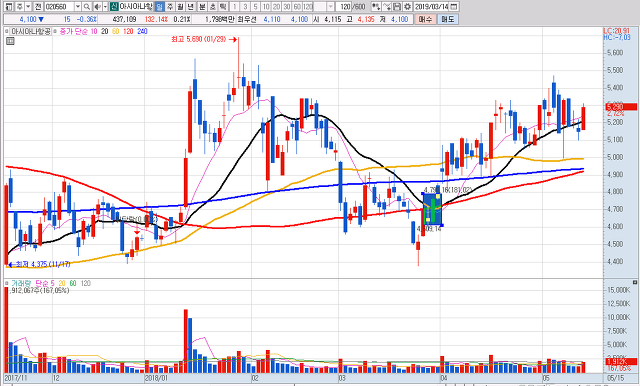This screenshot has width=640, height=386.
Task: Click the red 132.14% value
Action: click(156, 19)
